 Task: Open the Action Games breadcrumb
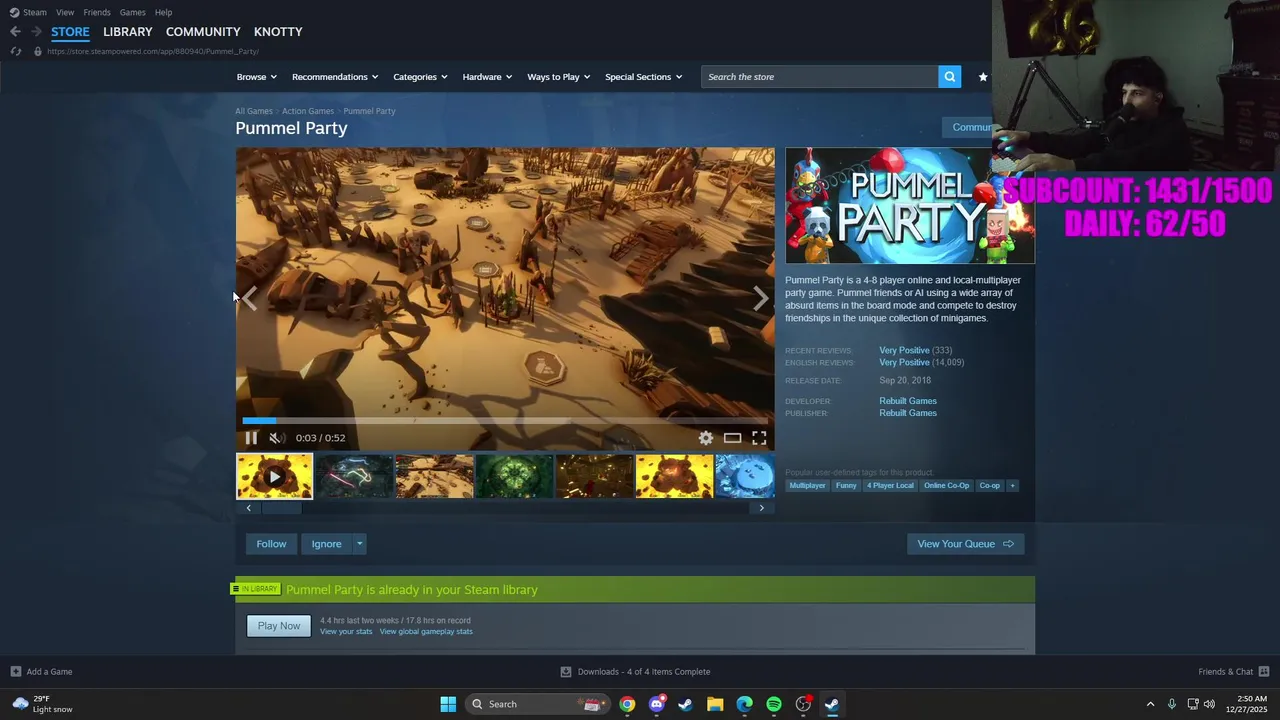tap(308, 111)
